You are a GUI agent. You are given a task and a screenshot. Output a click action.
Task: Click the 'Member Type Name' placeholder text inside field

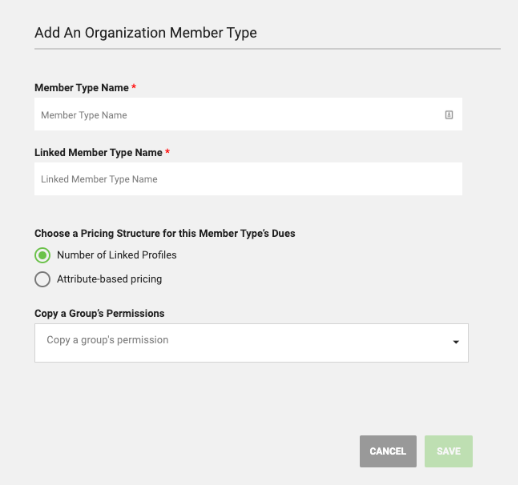point(84,115)
